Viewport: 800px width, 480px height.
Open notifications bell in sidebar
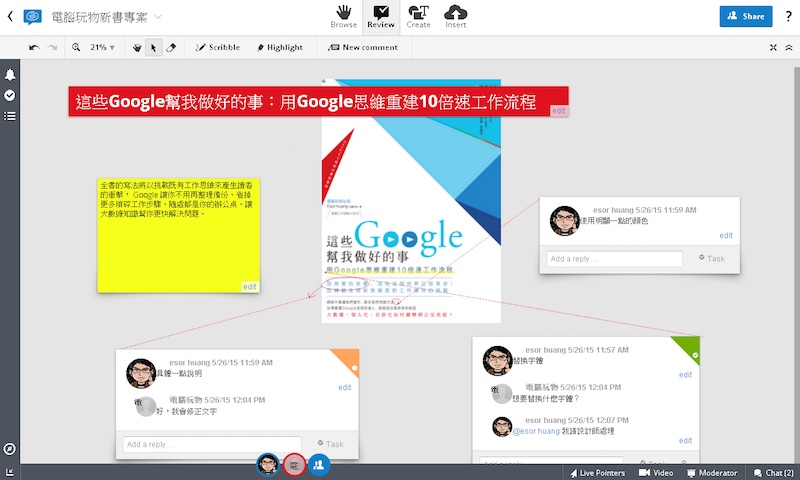[x=10, y=75]
